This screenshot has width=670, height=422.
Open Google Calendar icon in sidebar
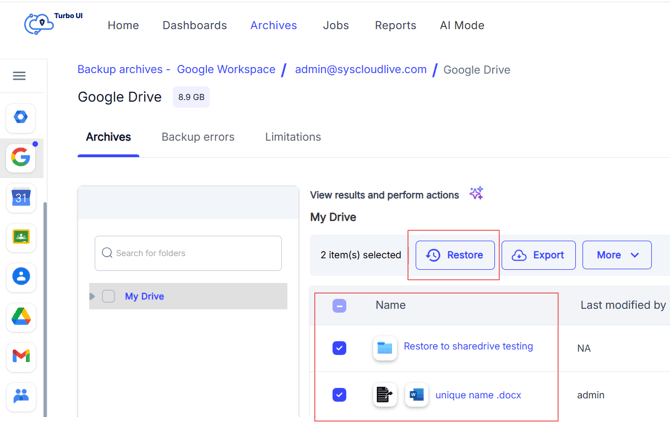(x=21, y=197)
